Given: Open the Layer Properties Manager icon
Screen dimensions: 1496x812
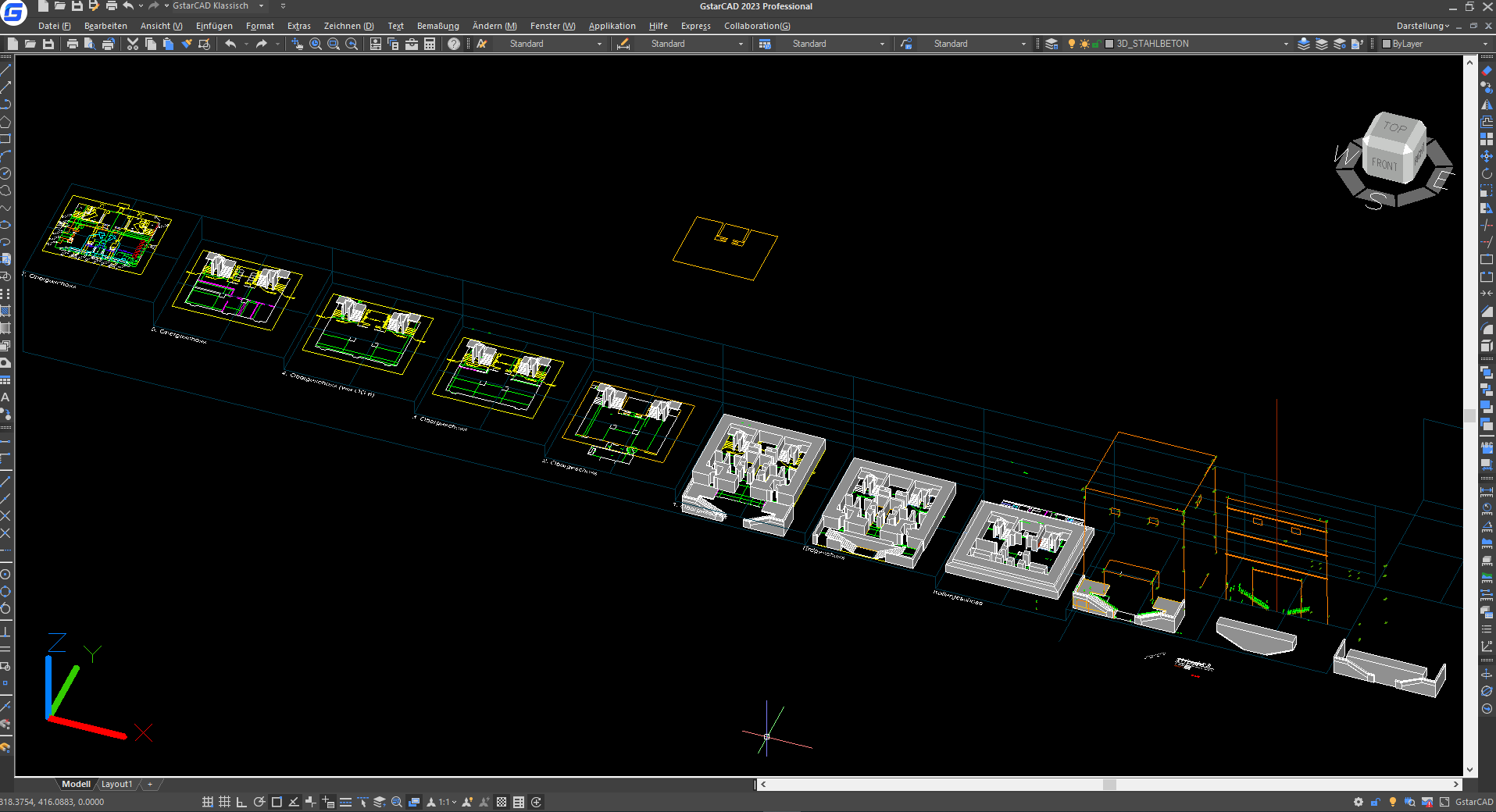Looking at the screenshot, I should (1051, 44).
